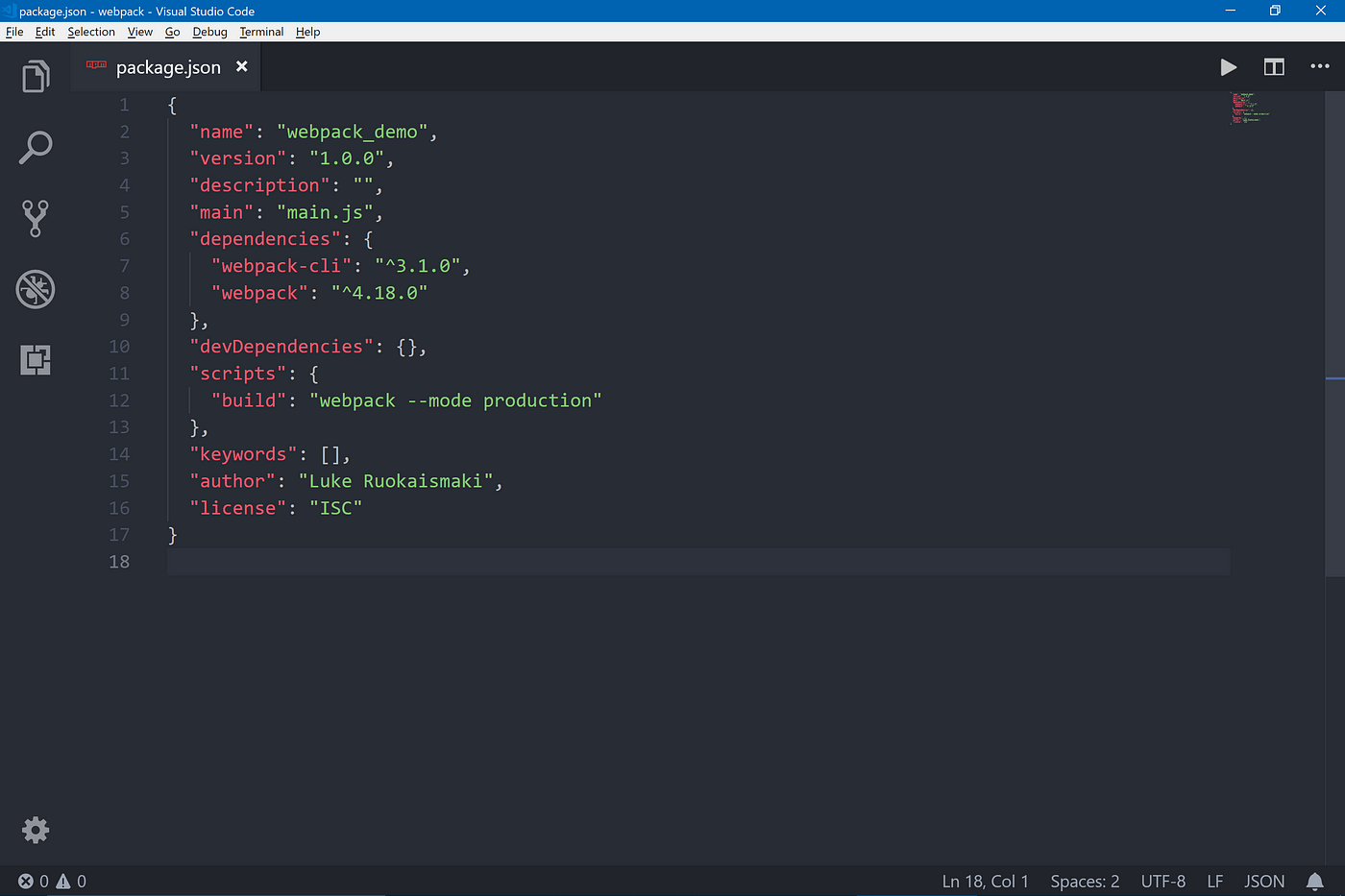This screenshot has height=896, width=1345.
Task: Click JSON language mode selector
Action: 1264,882
